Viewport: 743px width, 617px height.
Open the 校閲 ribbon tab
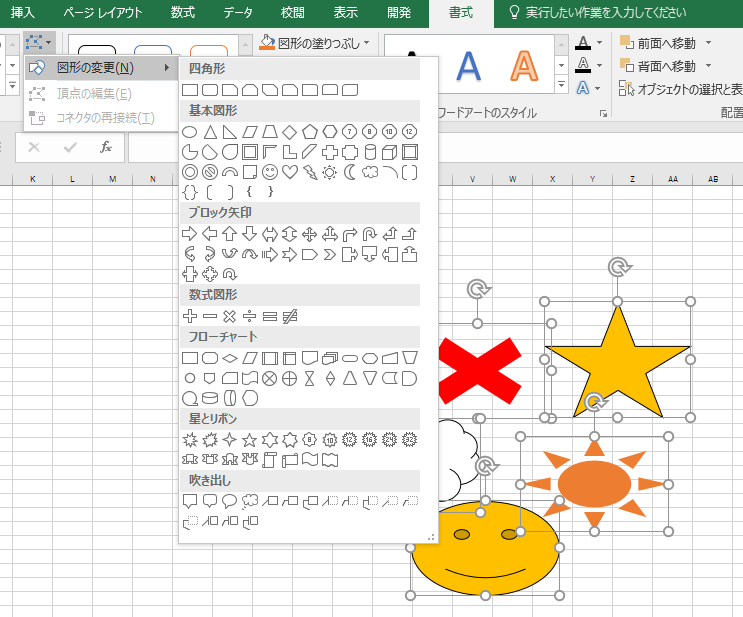(x=292, y=12)
